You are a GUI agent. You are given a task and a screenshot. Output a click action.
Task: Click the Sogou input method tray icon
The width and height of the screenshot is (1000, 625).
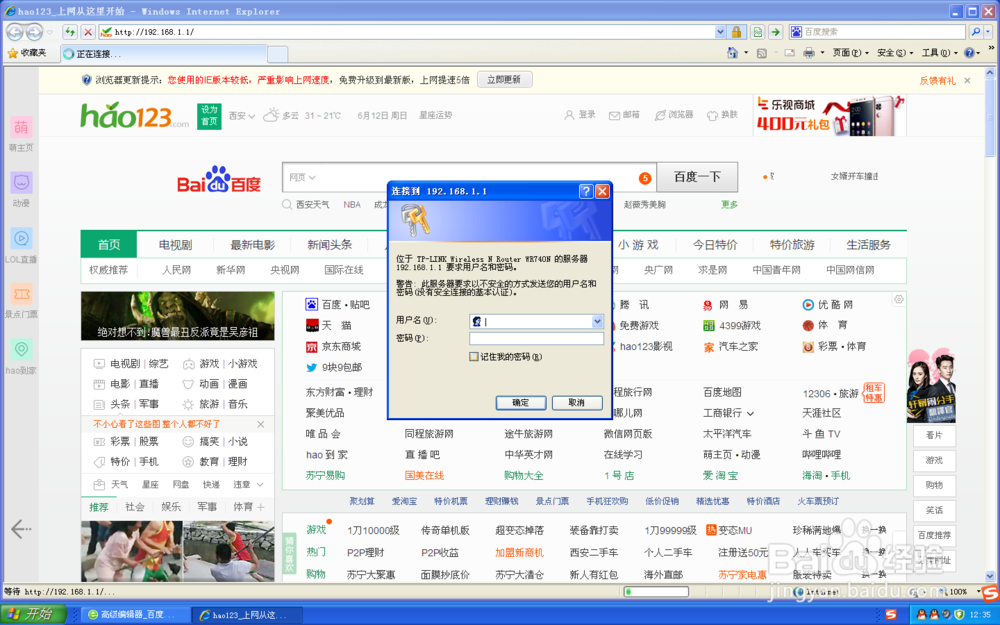891,615
